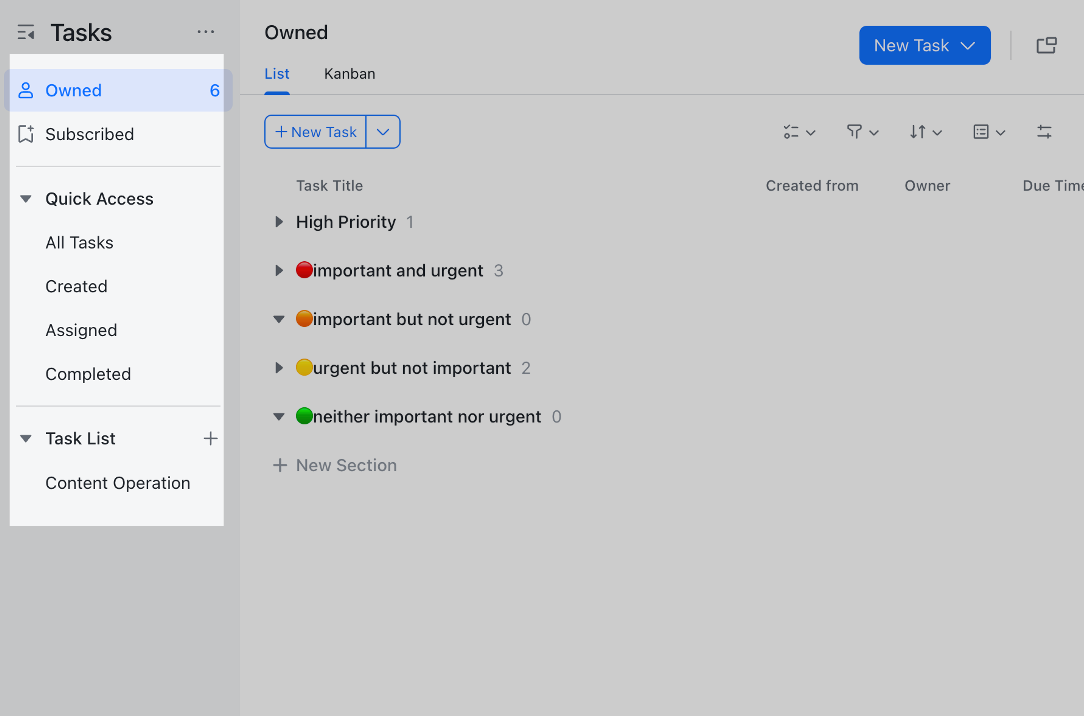This screenshot has height=716, width=1084.
Task: Open tasks in a new window
Action: [1046, 44]
